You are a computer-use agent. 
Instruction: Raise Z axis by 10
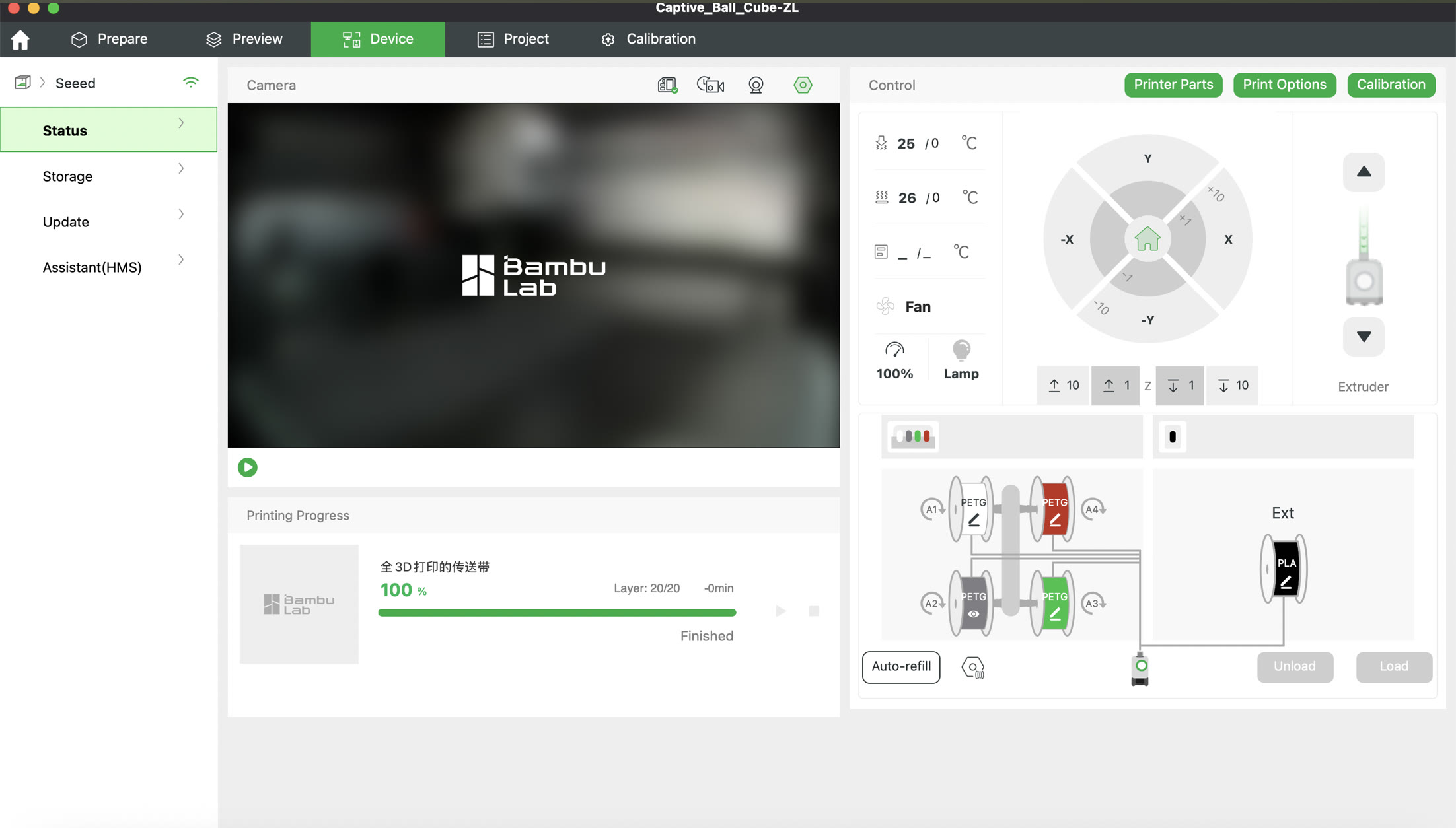[x=1064, y=386]
